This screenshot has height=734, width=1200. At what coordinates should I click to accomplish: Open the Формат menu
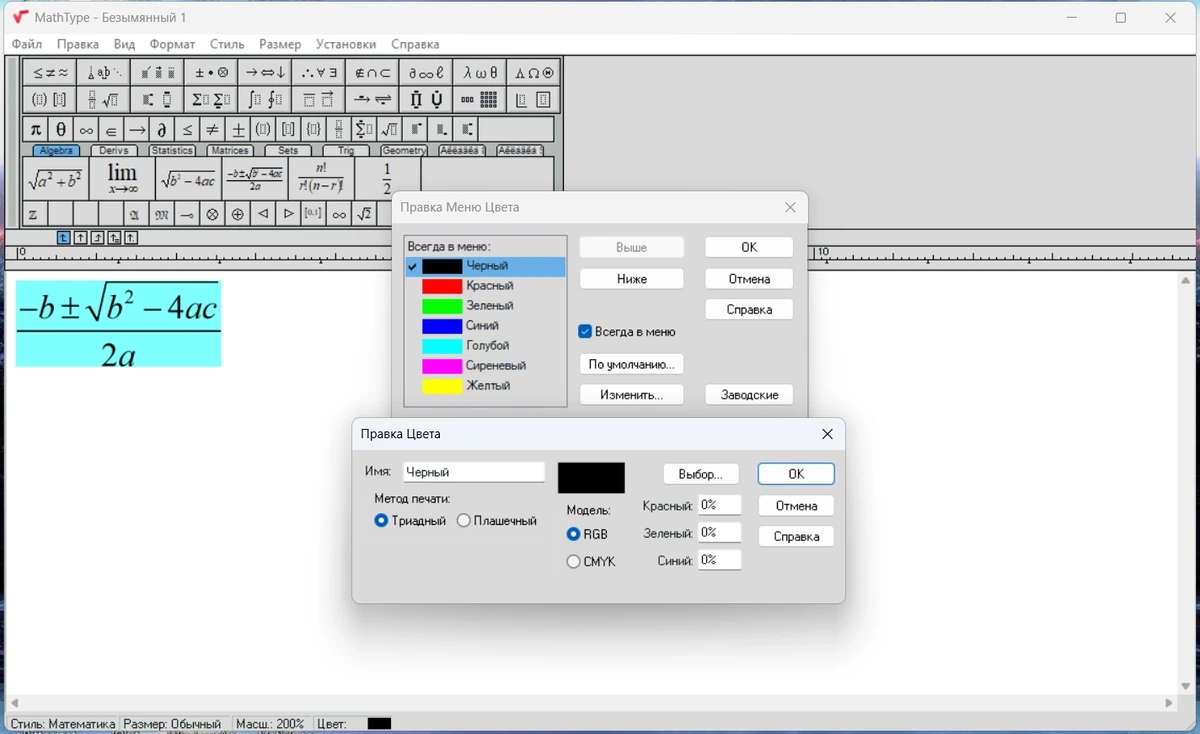tap(172, 44)
